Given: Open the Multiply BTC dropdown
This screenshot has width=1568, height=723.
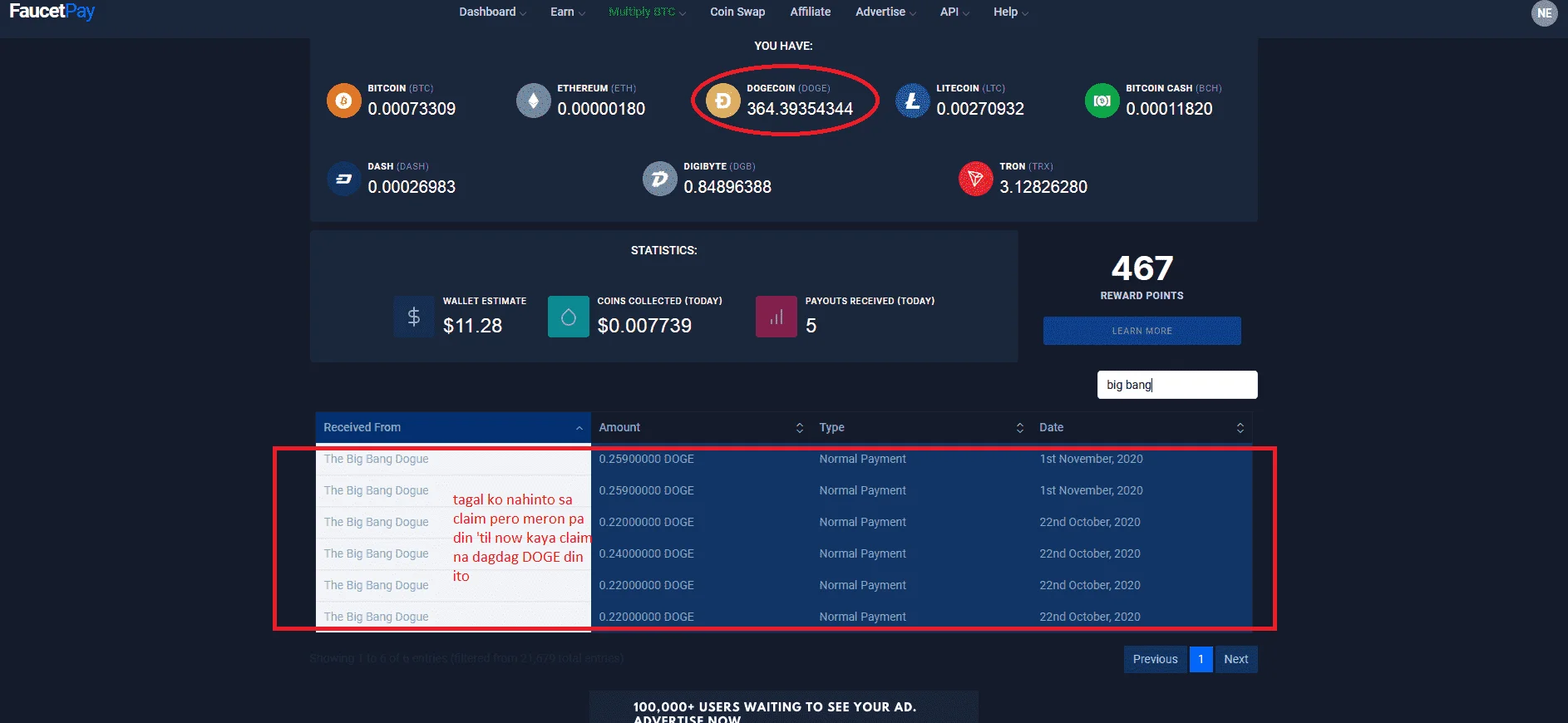Looking at the screenshot, I should tap(647, 12).
